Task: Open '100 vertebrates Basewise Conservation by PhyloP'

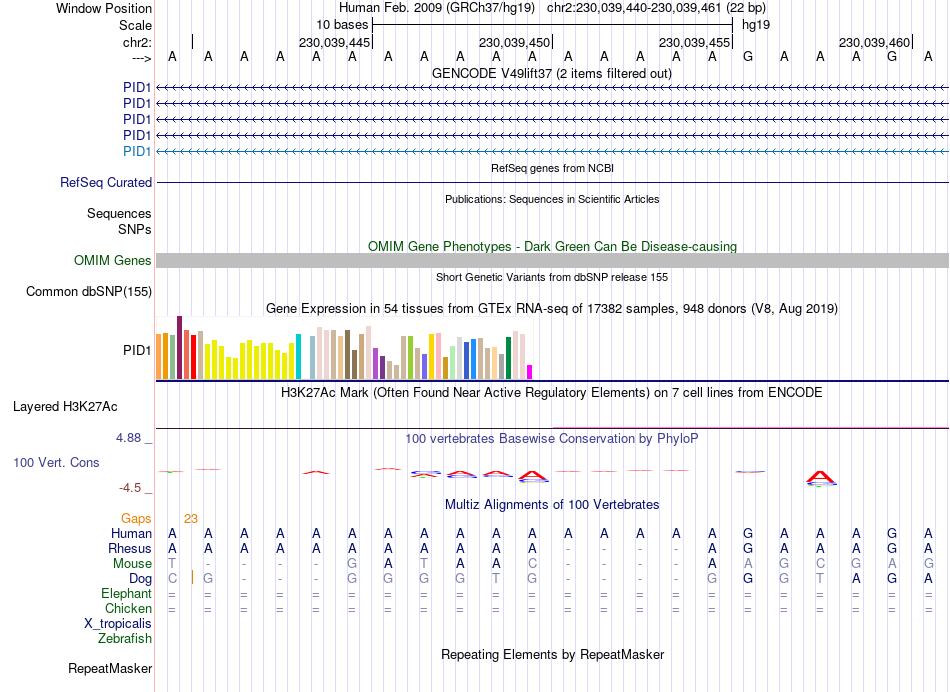Action: click(551, 438)
